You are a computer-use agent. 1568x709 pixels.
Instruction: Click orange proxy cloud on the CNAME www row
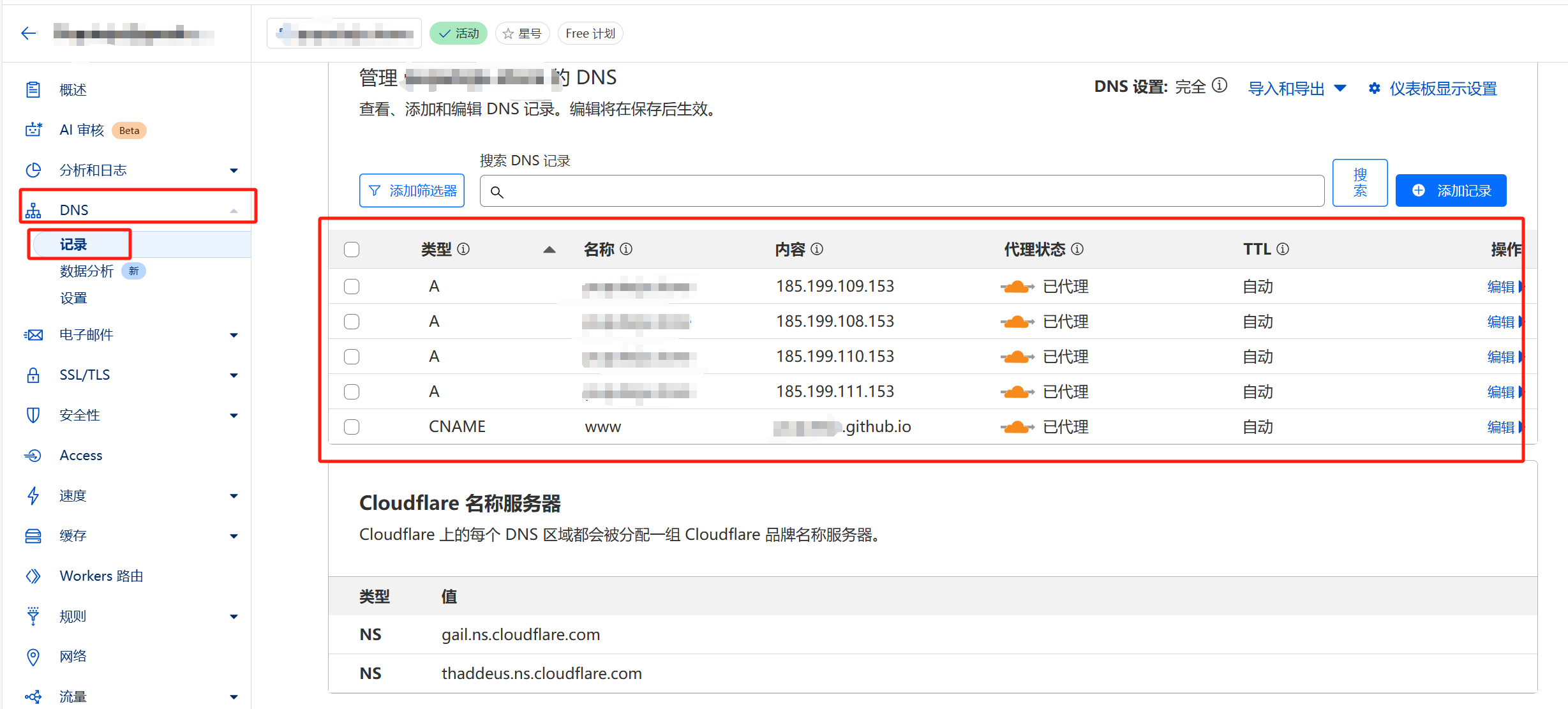pos(1017,427)
